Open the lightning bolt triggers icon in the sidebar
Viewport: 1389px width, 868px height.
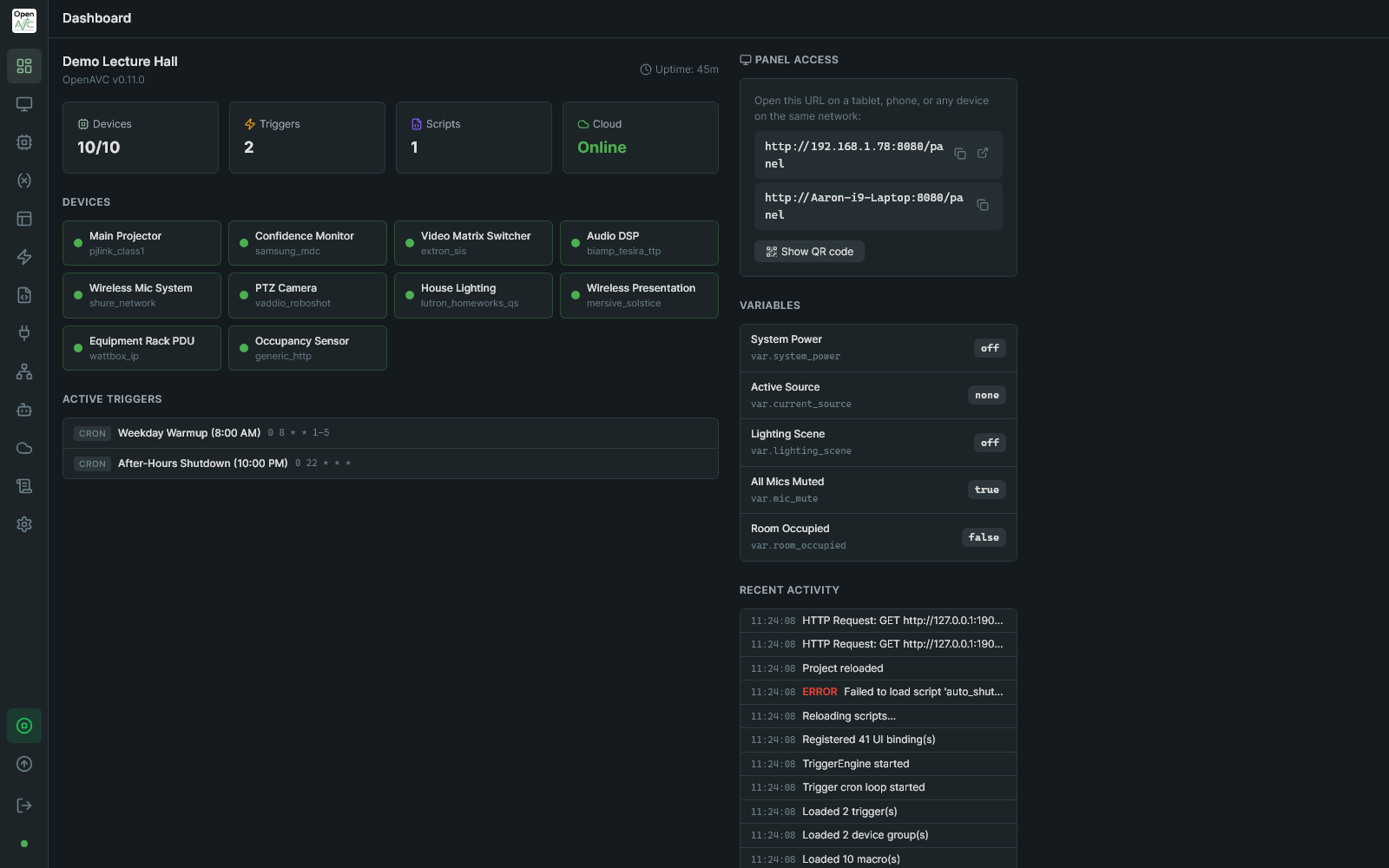pyautogui.click(x=24, y=257)
